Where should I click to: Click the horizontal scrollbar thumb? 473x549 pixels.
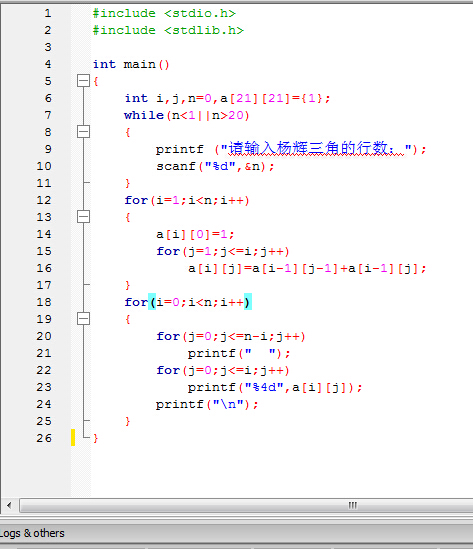(x=246, y=505)
